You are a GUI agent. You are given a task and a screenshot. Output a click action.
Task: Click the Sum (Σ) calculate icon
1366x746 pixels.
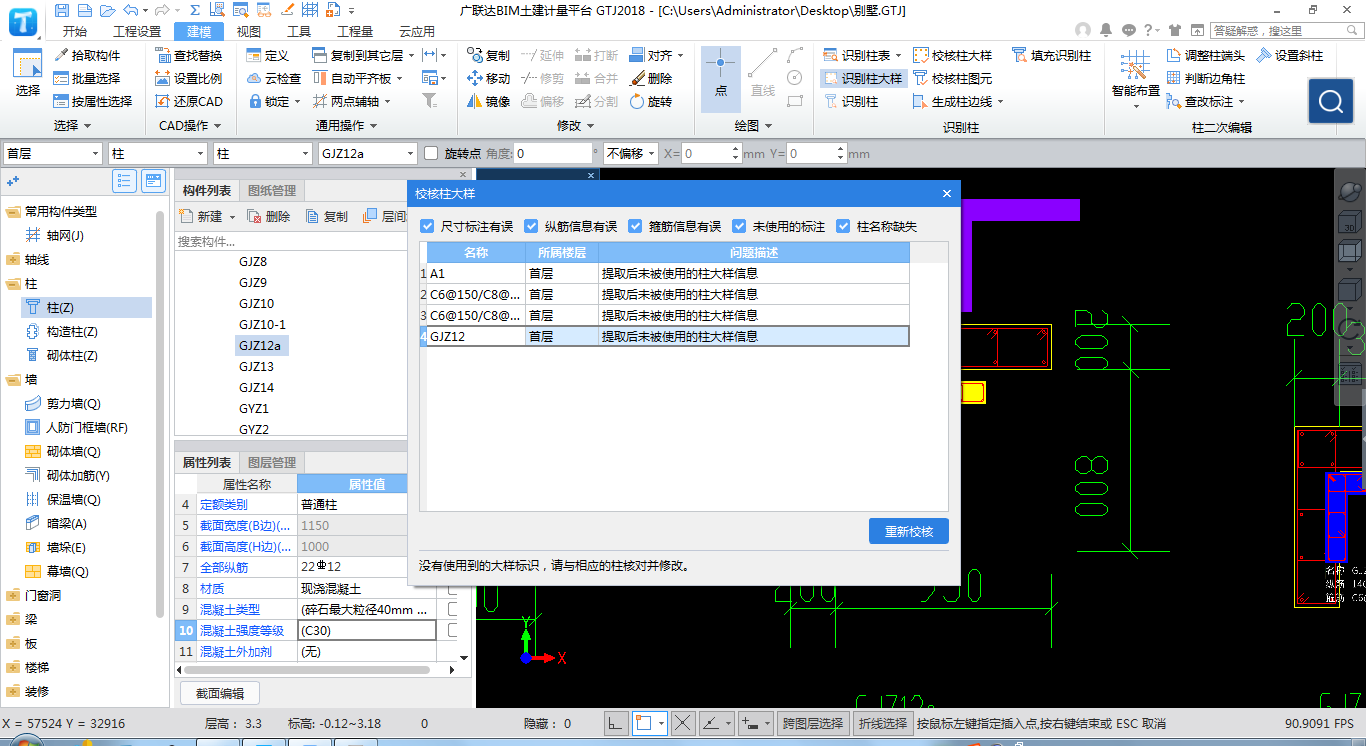click(195, 10)
